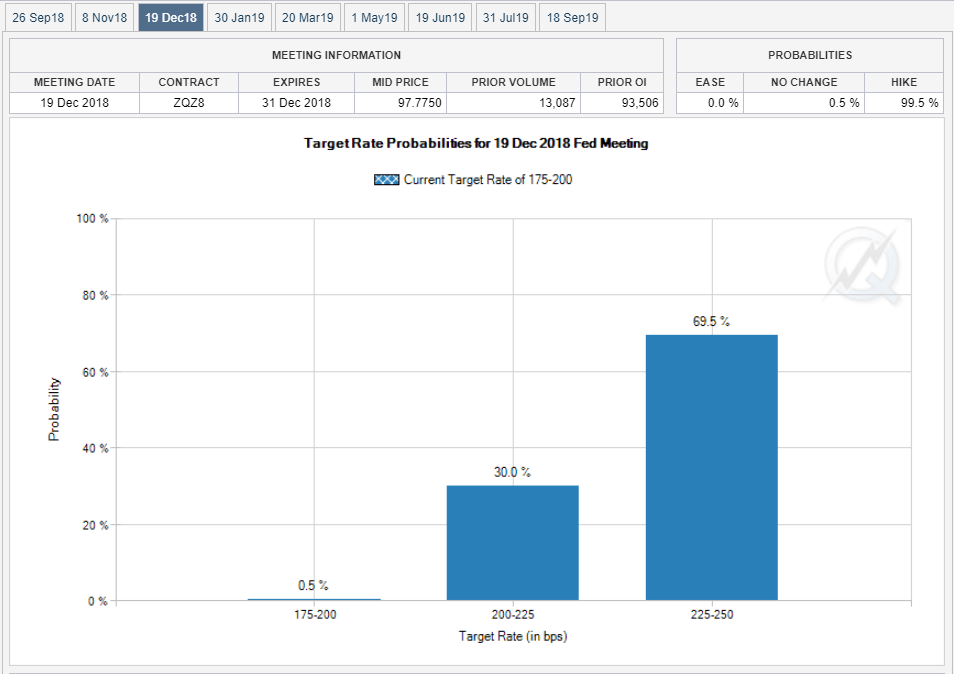Image resolution: width=954 pixels, height=674 pixels.
Task: Click the 200-225 x-axis label
Action: pos(513,614)
